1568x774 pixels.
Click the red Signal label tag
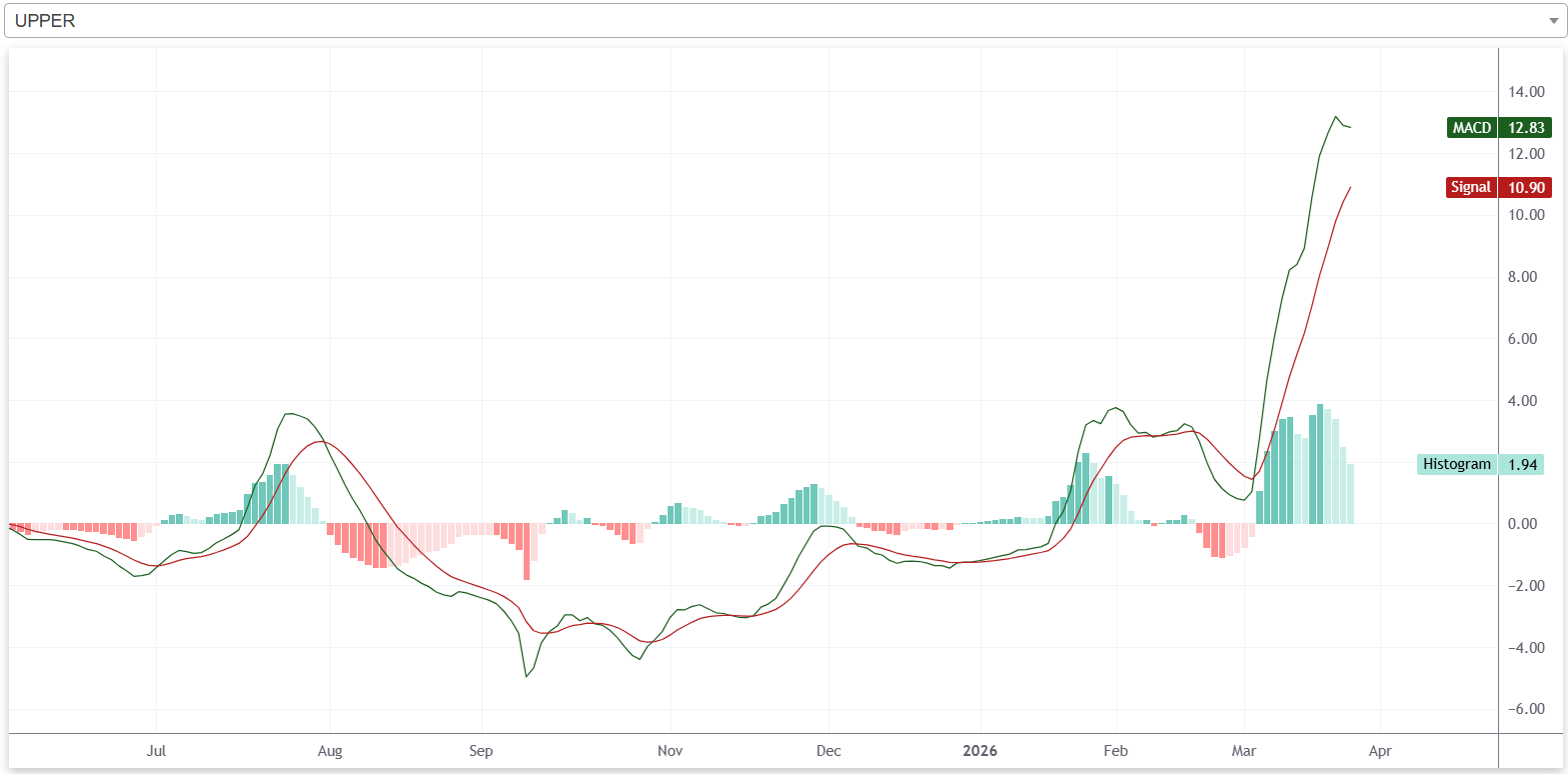(x=1470, y=188)
